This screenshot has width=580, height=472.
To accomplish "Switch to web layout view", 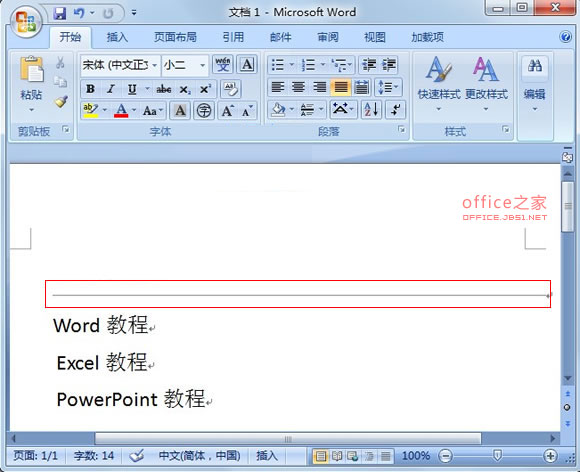I will pyautogui.click(x=353, y=456).
